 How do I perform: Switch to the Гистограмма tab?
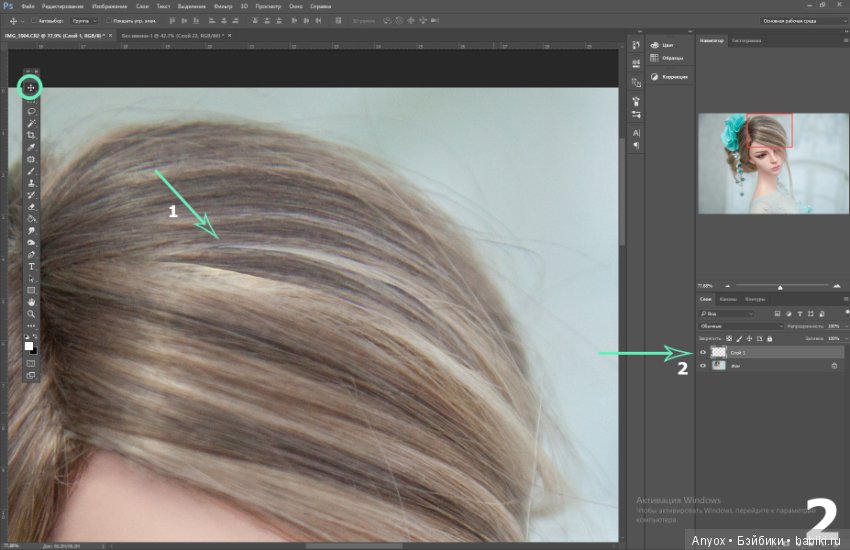click(746, 41)
